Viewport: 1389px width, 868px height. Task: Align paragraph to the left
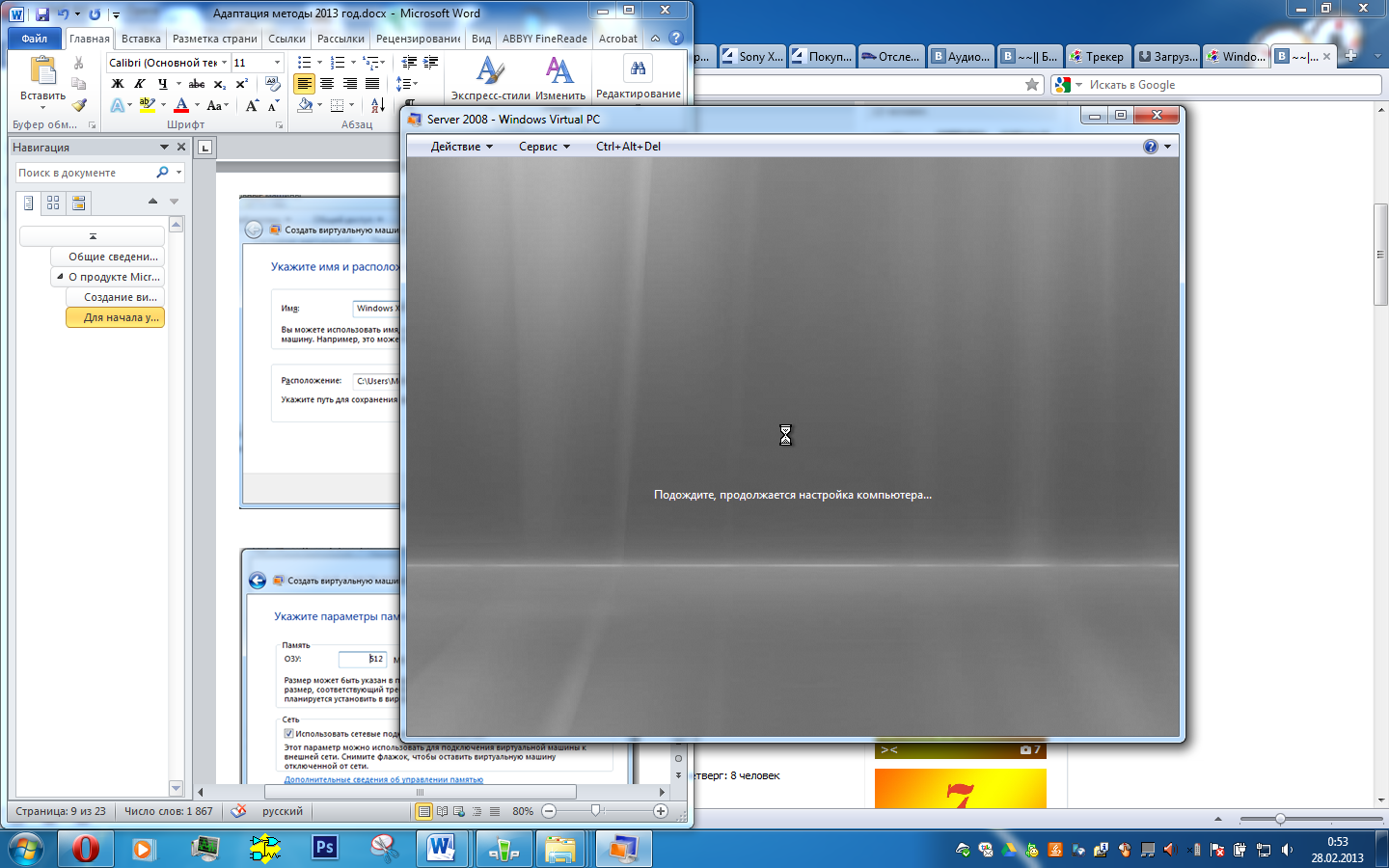[x=305, y=84]
